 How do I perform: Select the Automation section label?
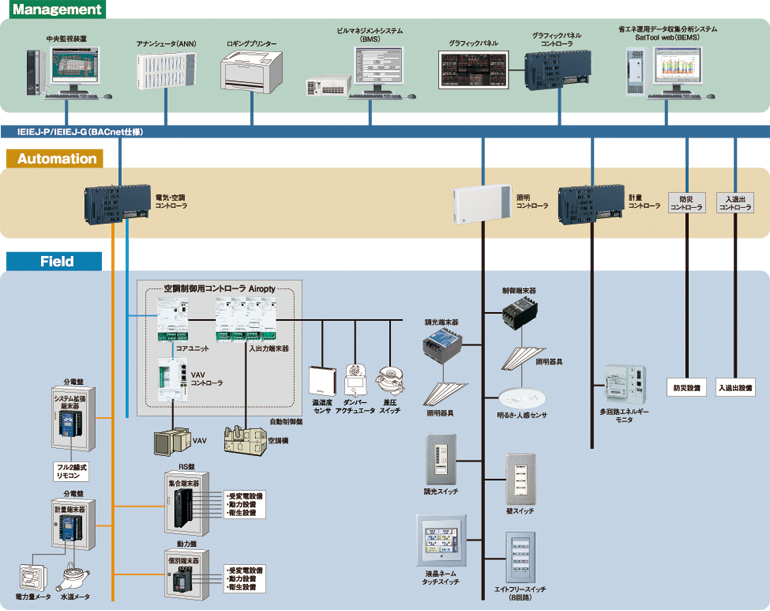(x=55, y=158)
